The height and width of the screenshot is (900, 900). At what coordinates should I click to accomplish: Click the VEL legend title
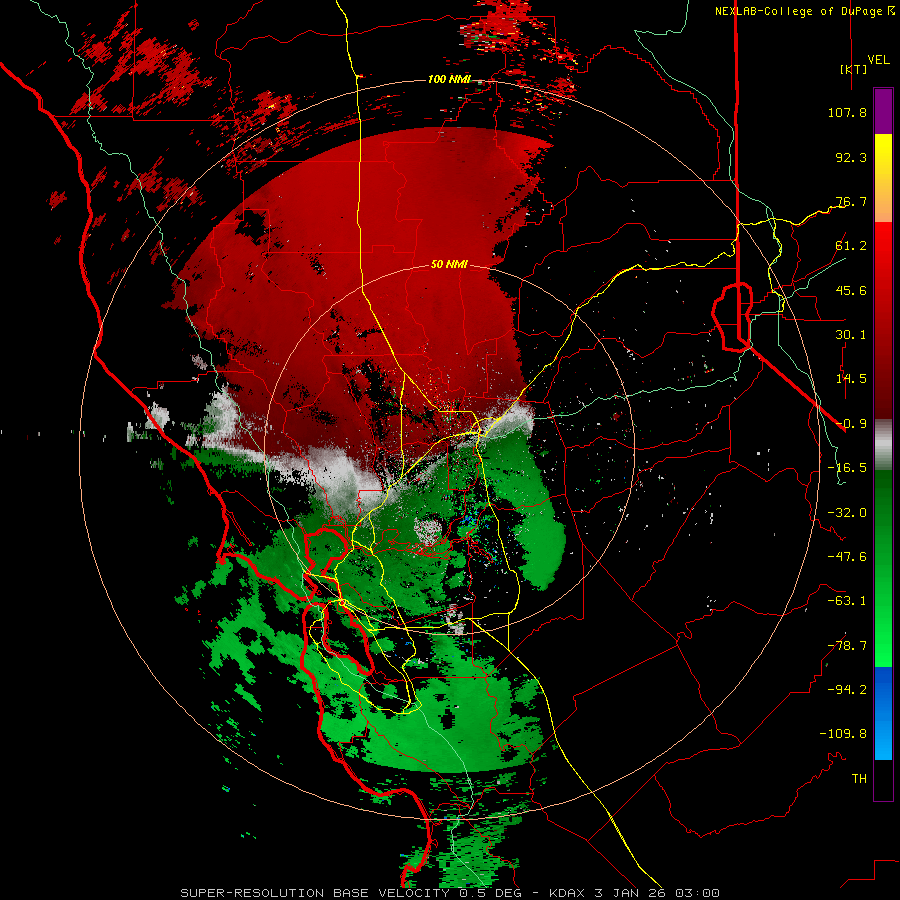(x=878, y=60)
